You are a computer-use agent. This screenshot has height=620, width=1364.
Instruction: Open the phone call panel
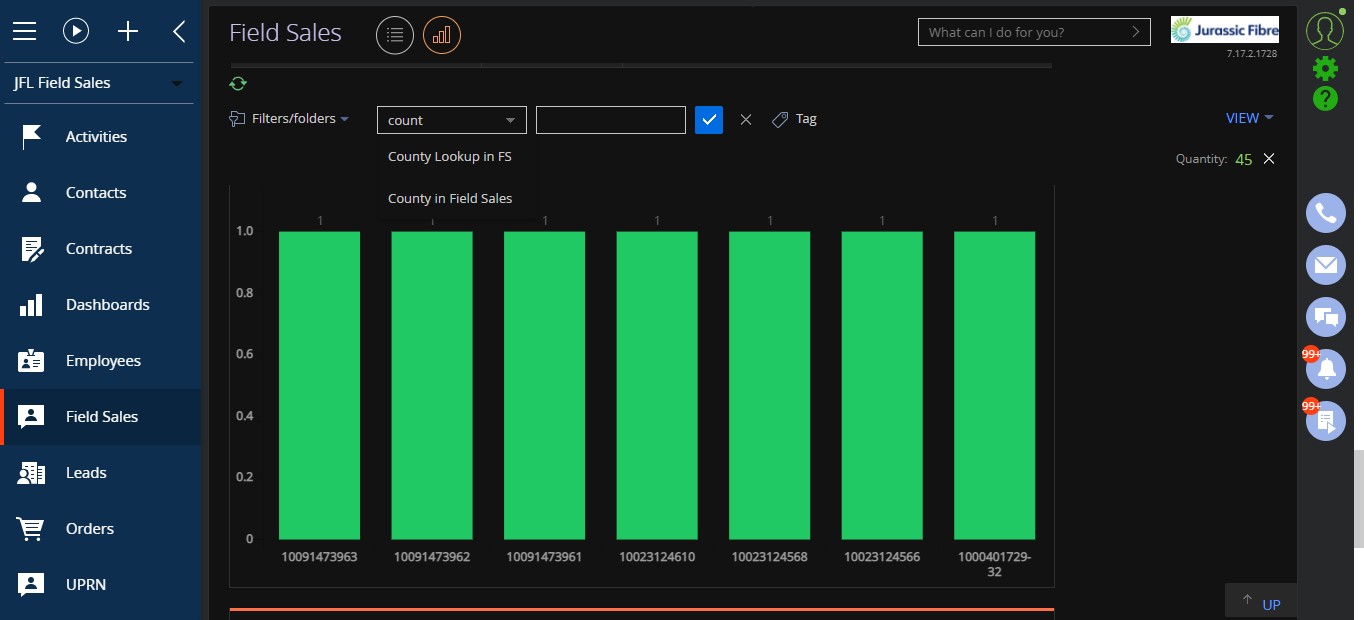pyautogui.click(x=1326, y=213)
